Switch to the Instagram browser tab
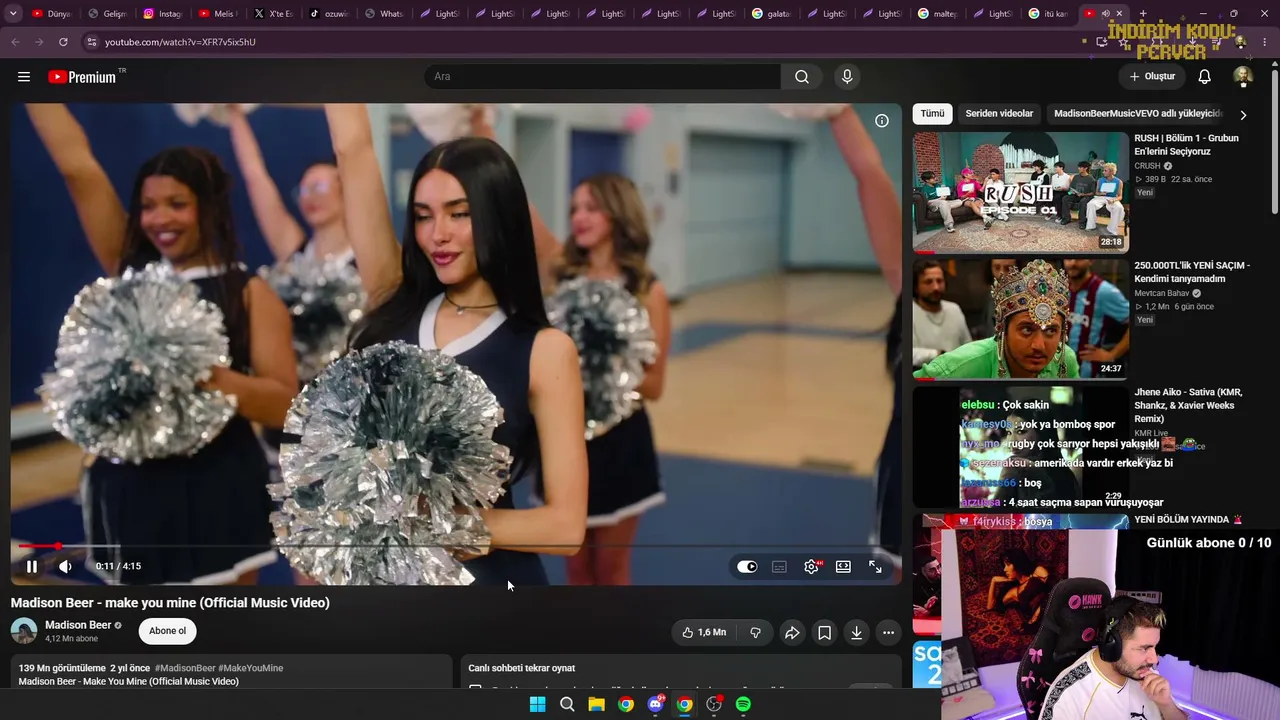 tap(162, 14)
